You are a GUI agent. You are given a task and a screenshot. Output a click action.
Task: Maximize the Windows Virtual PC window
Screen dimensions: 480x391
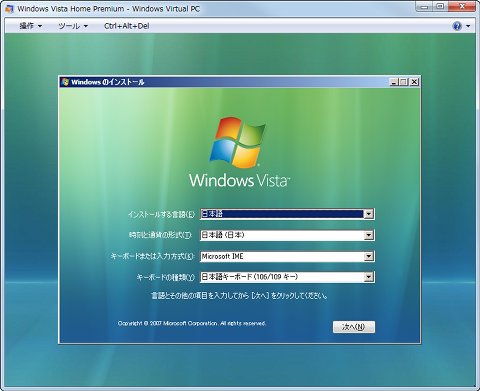(440, 6)
